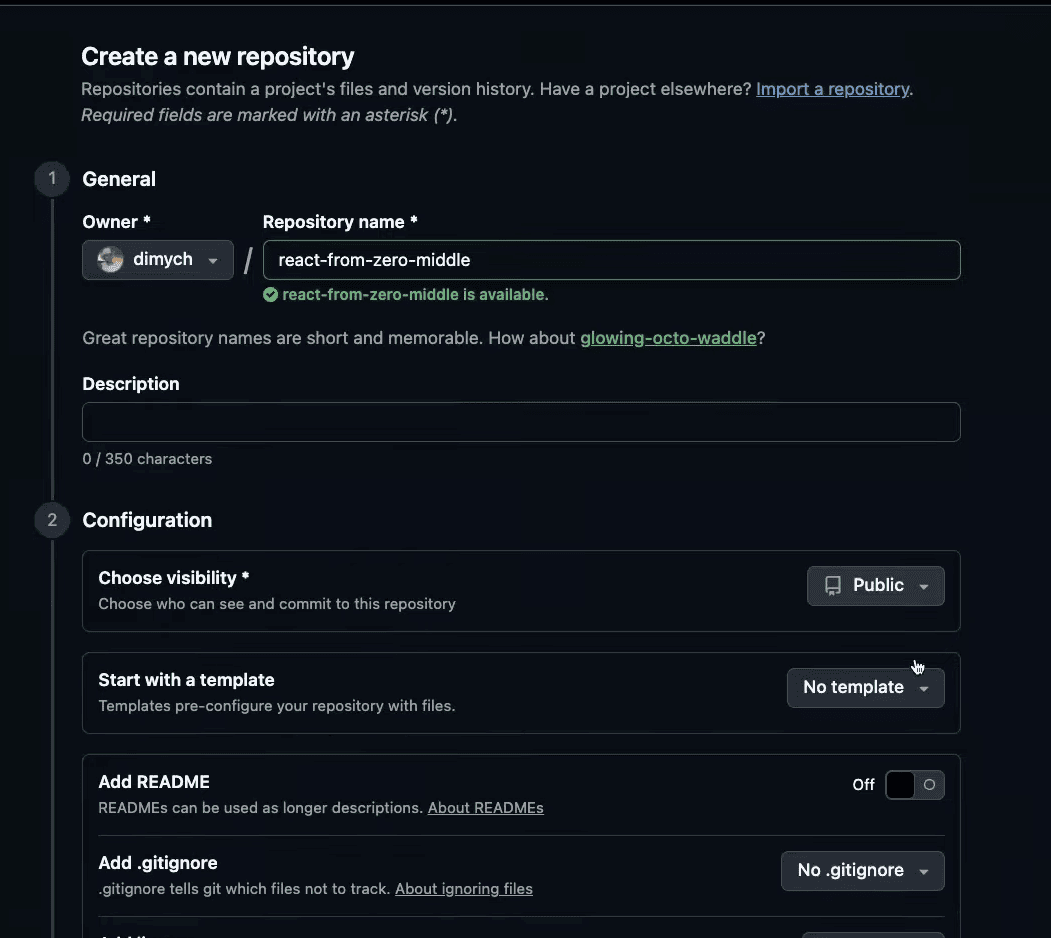Click the Repository name input field

tap(611, 260)
